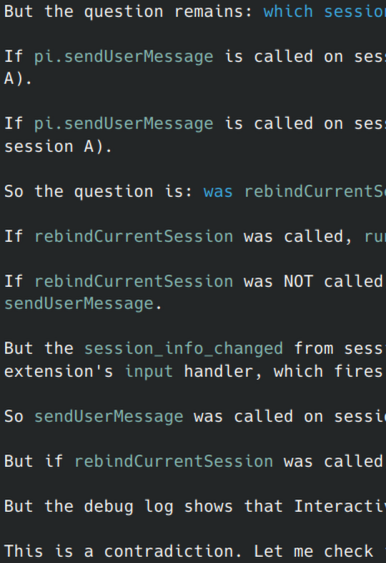Click the blue "which session" text
The height and width of the screenshot is (563, 386).
click(325, 11)
